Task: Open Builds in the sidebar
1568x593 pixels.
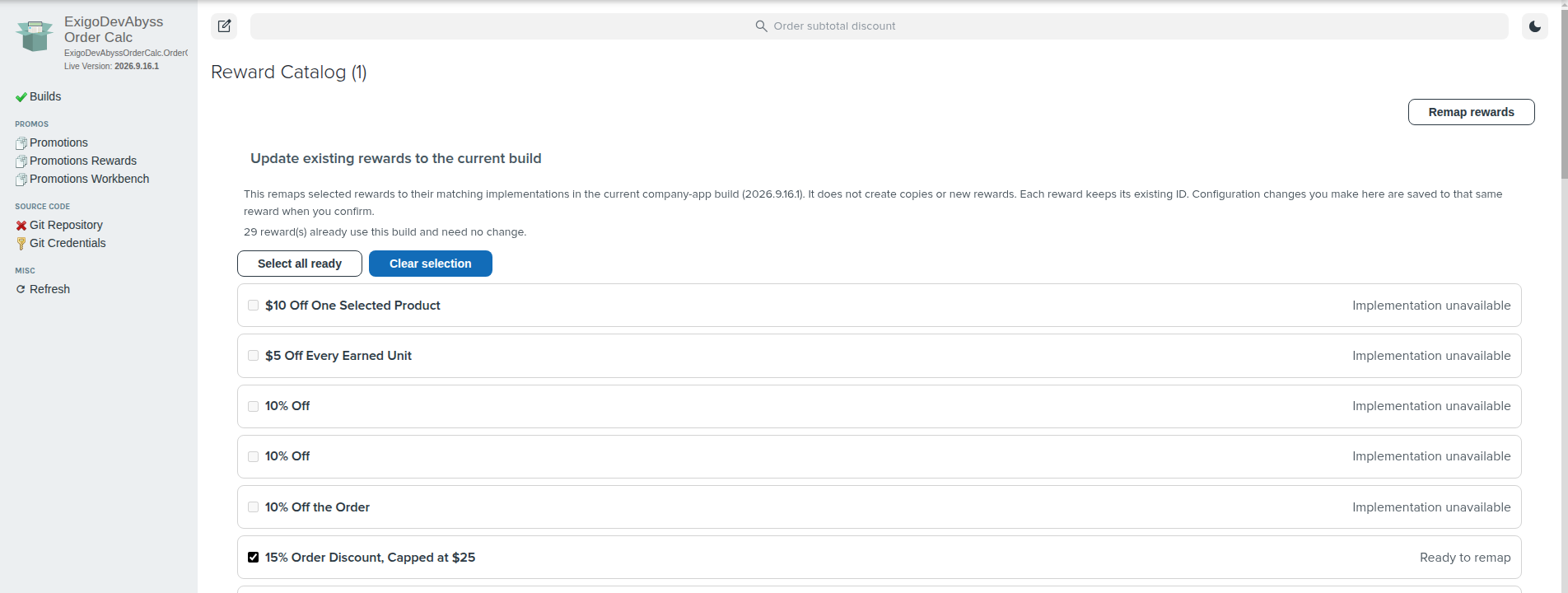Action: click(45, 96)
